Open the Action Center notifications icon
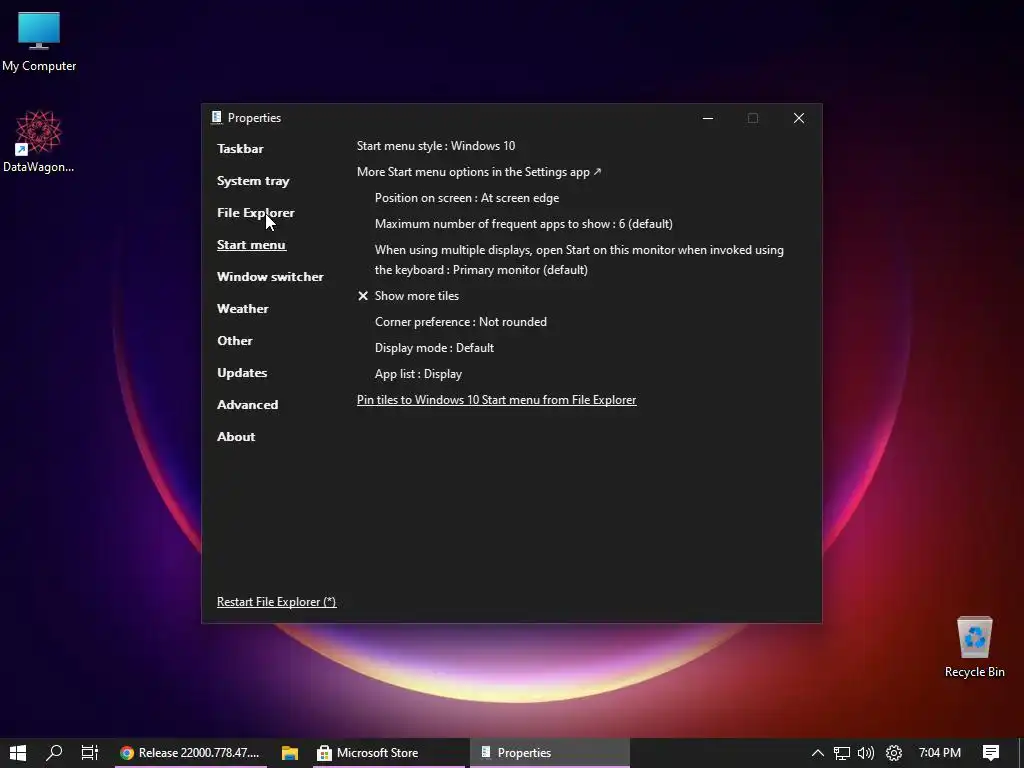The height and width of the screenshot is (768, 1024). (991, 752)
